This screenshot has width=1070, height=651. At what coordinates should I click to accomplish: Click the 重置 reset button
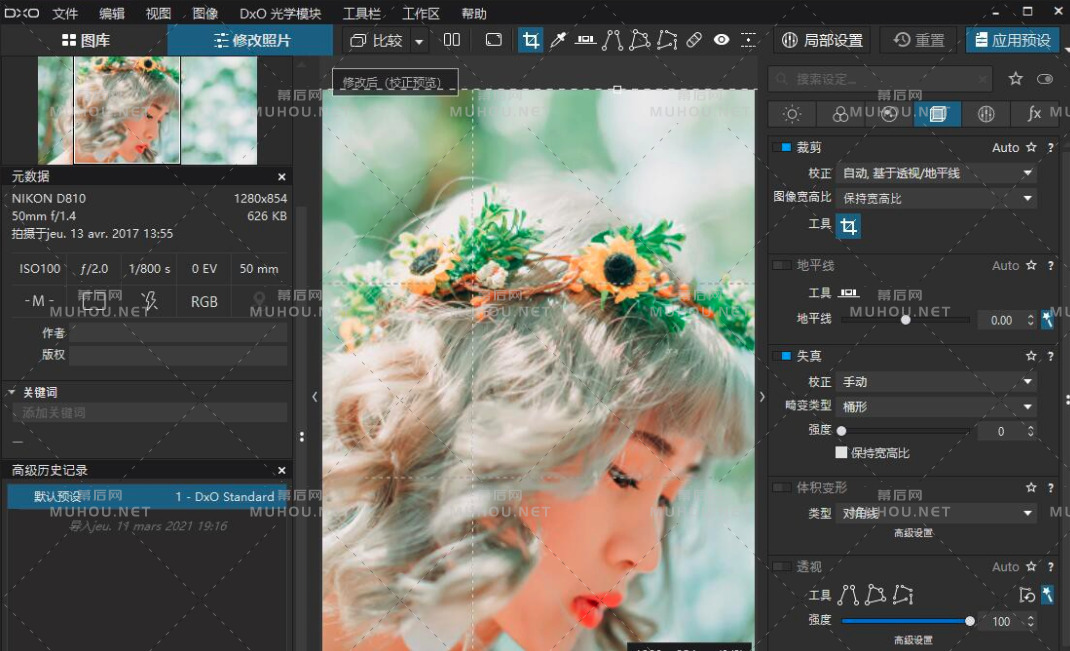(919, 40)
